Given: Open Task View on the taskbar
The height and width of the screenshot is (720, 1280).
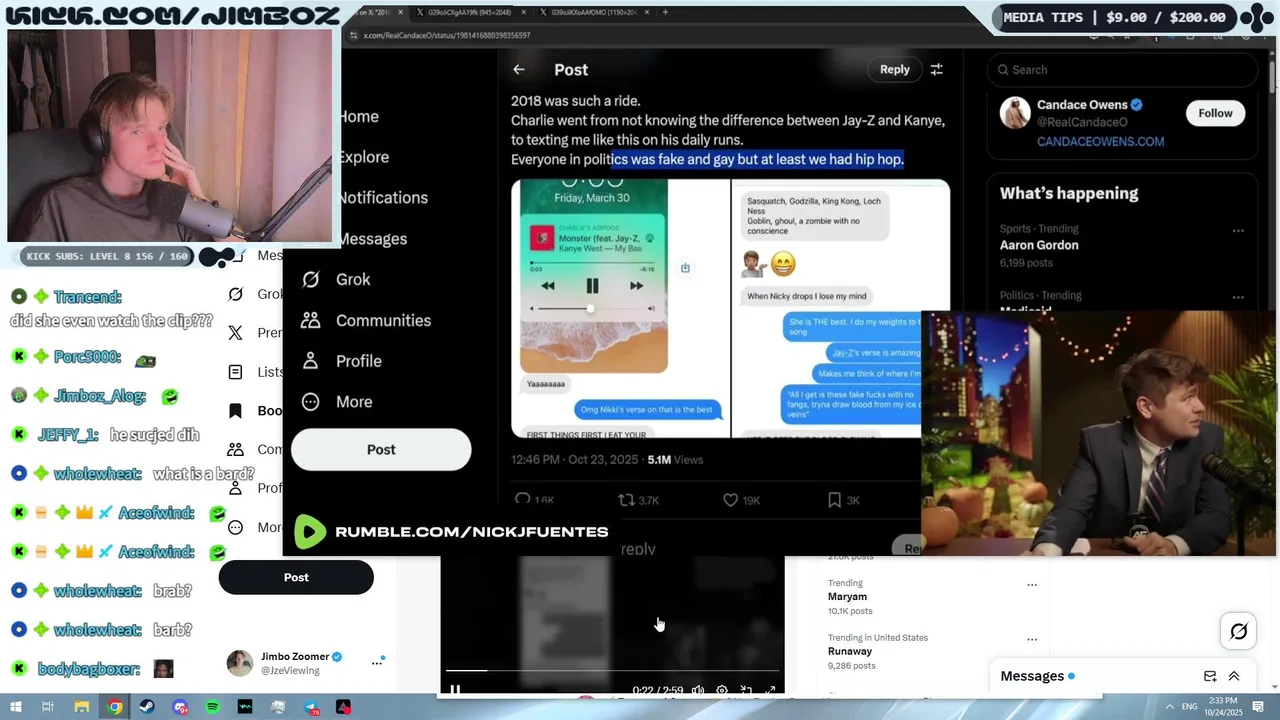Looking at the screenshot, I should (x=47, y=707).
